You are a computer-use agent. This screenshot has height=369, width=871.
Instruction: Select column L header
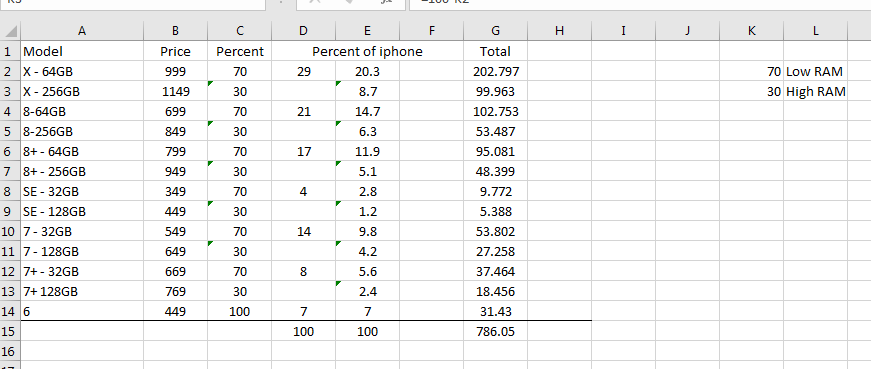point(815,31)
